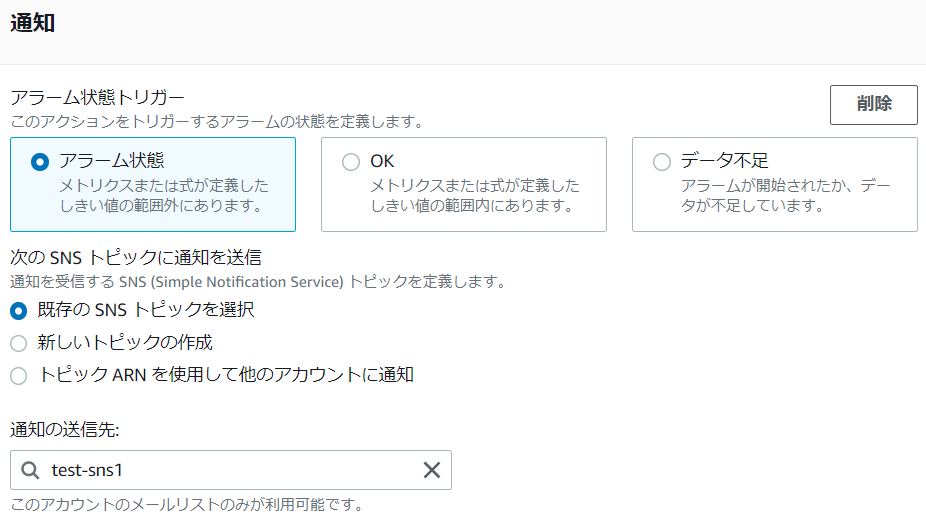Choose 新しいトピックの作成 radio button

tap(18, 343)
